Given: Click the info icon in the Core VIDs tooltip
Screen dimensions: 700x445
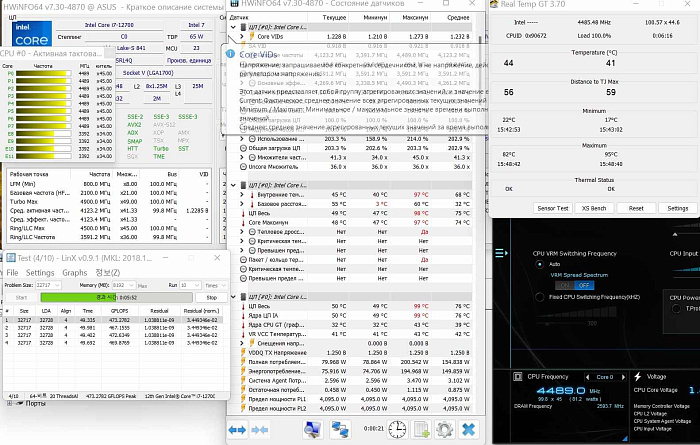Looking at the screenshot, I should point(230,54).
